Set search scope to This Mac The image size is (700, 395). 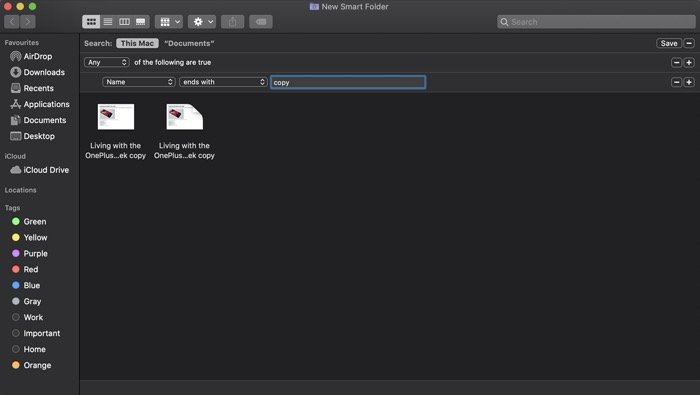point(138,43)
